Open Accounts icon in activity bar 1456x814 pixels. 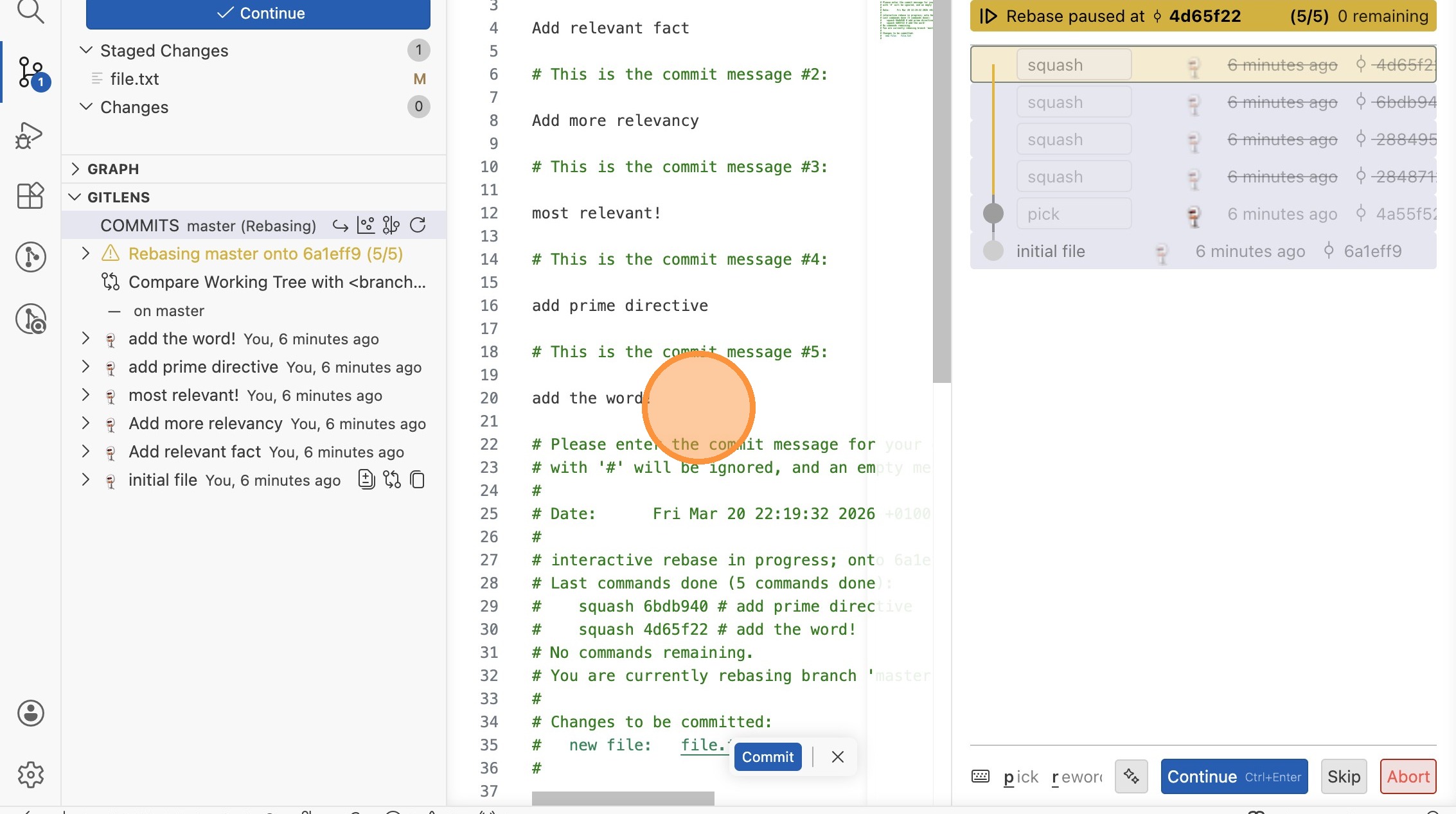(x=30, y=713)
